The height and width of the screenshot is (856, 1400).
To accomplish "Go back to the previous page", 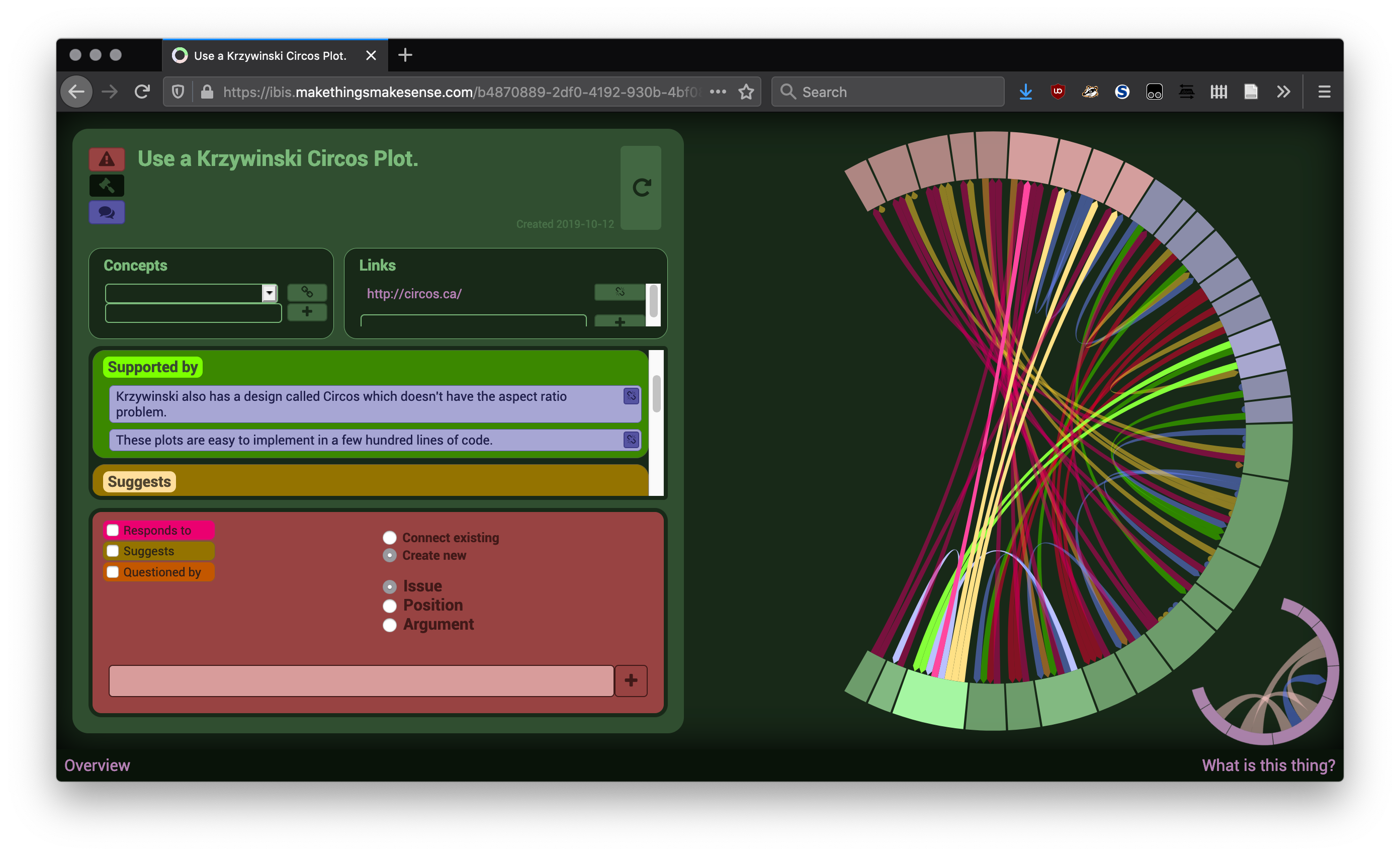I will [x=77, y=92].
